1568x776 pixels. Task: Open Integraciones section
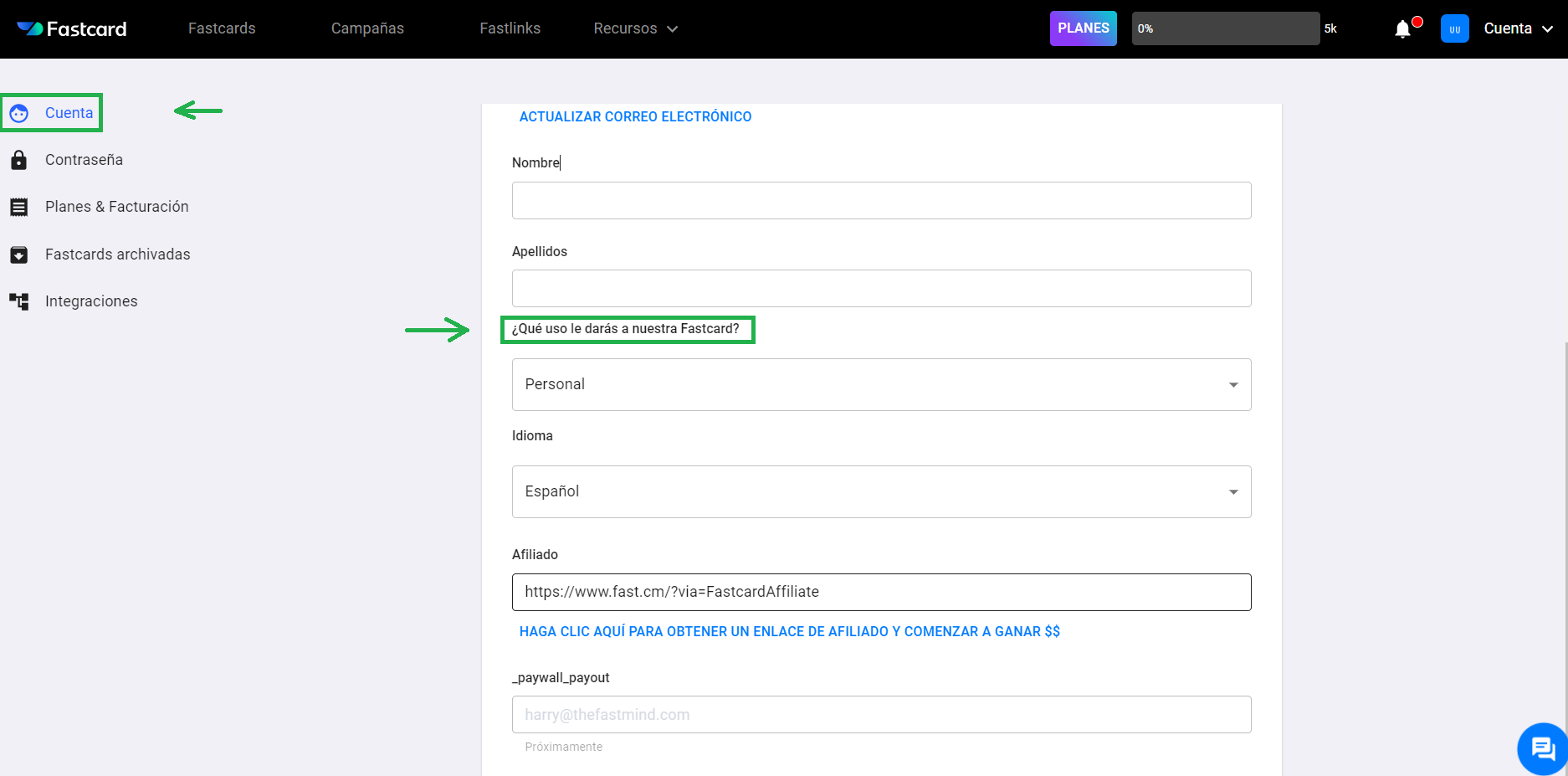click(x=91, y=301)
